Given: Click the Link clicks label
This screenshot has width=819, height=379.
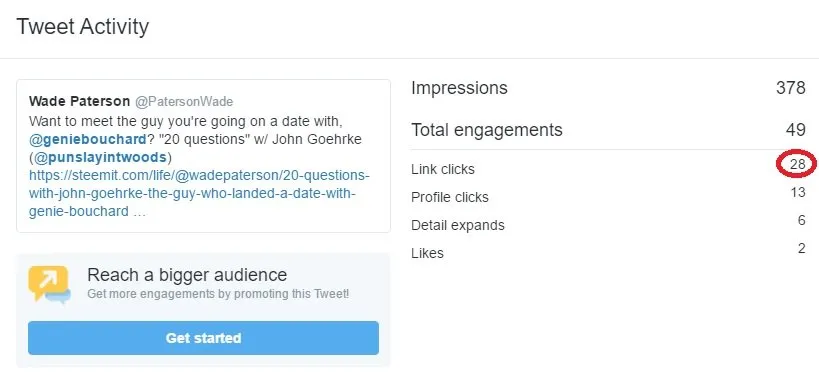Looking at the screenshot, I should pyautogui.click(x=443, y=169).
